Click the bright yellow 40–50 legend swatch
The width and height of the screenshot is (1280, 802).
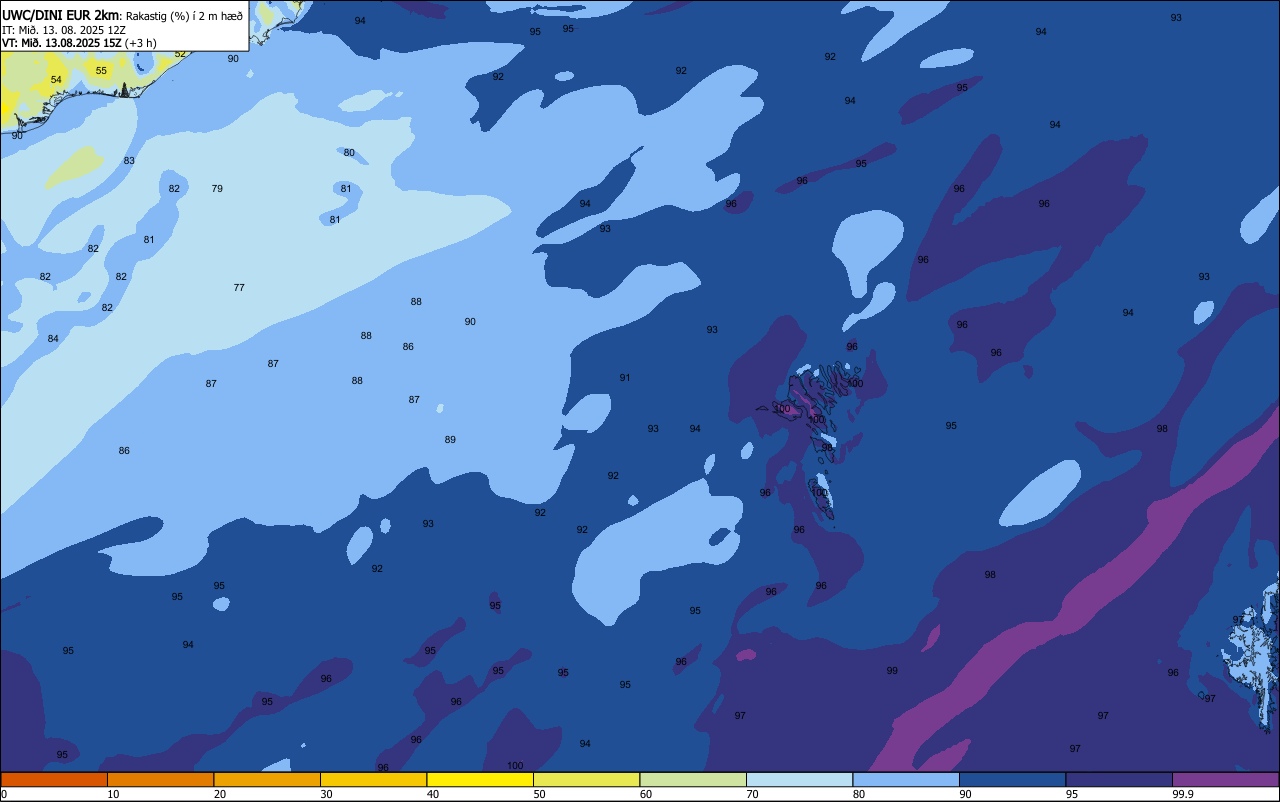click(x=480, y=779)
